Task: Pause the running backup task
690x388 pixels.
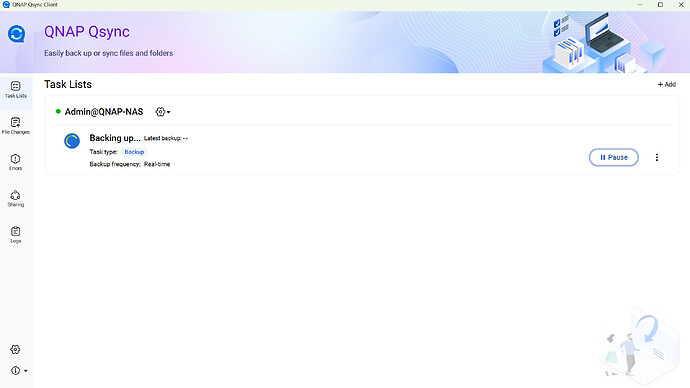Action: (x=613, y=157)
